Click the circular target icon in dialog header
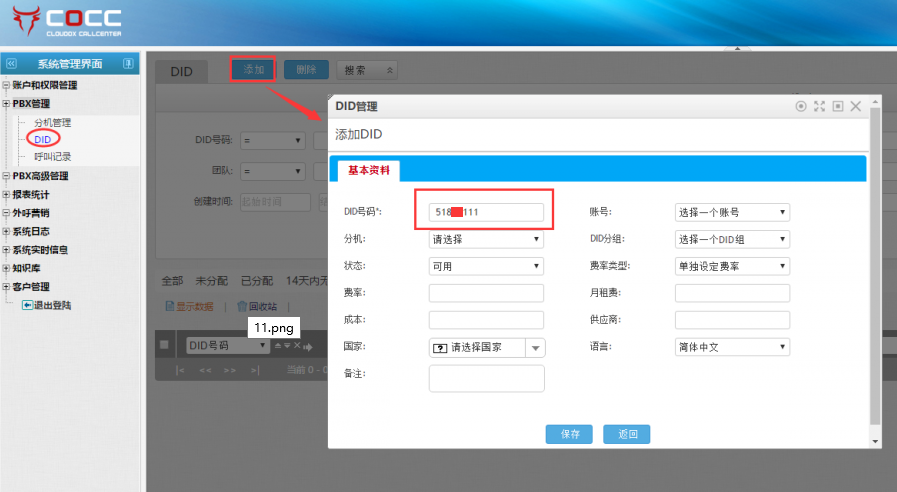The height and width of the screenshot is (492, 897). [800, 106]
